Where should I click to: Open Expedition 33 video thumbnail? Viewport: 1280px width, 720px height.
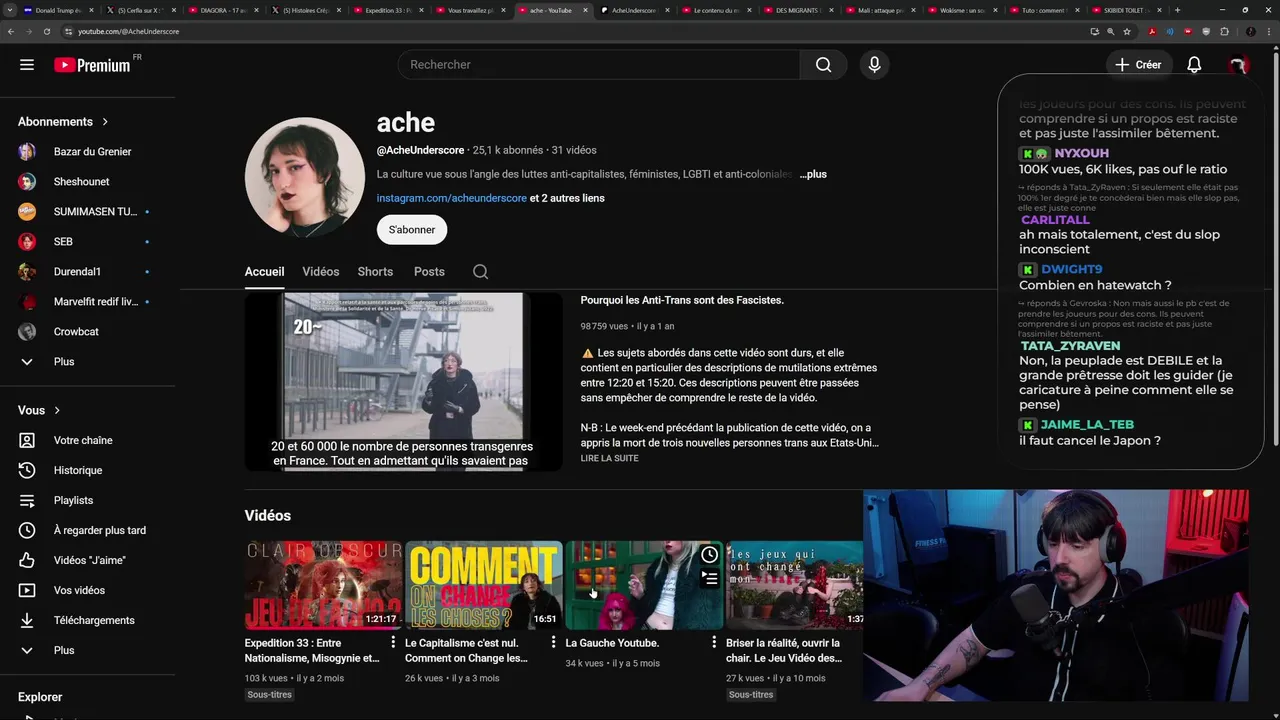click(323, 585)
